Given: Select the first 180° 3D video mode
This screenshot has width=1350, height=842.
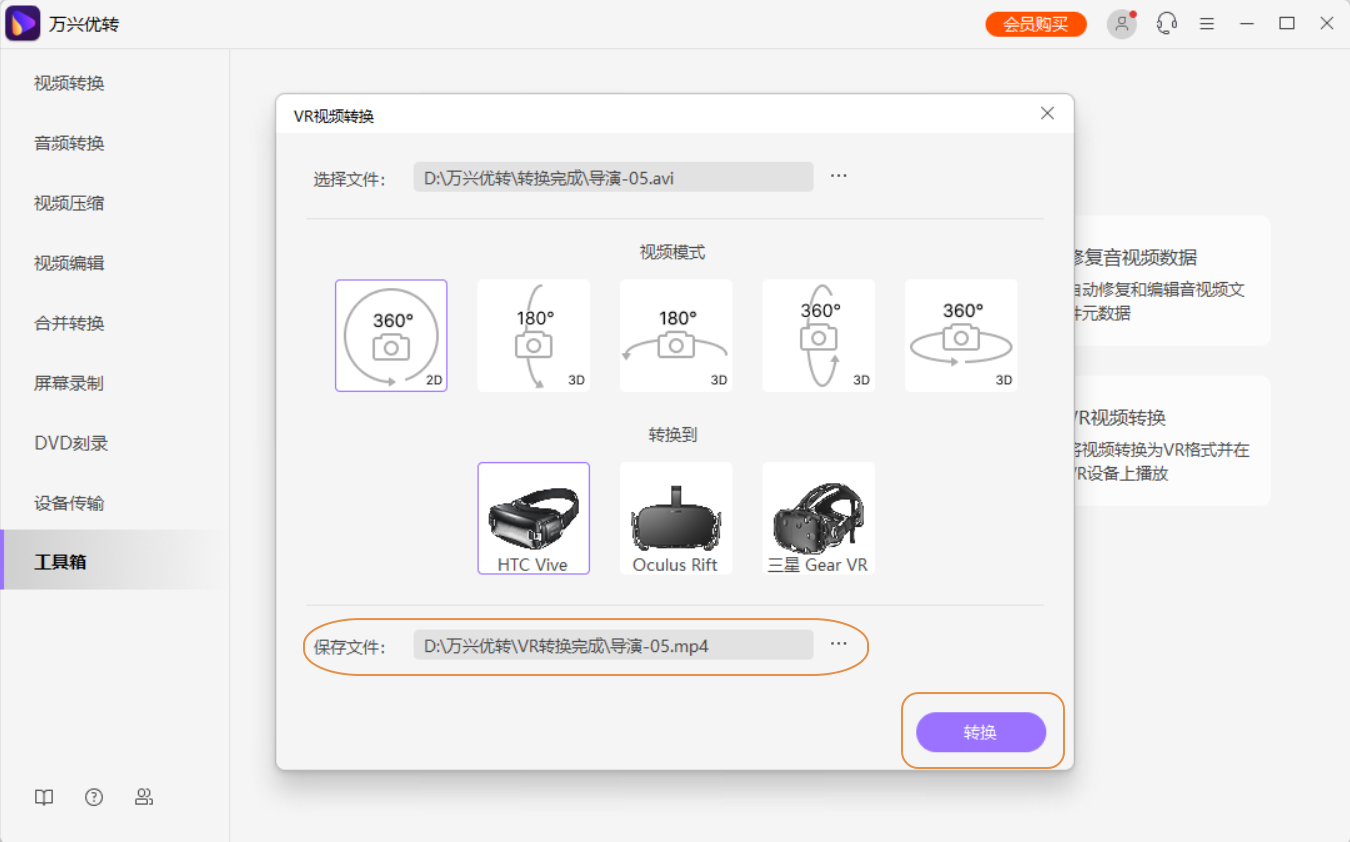Looking at the screenshot, I should [533, 335].
